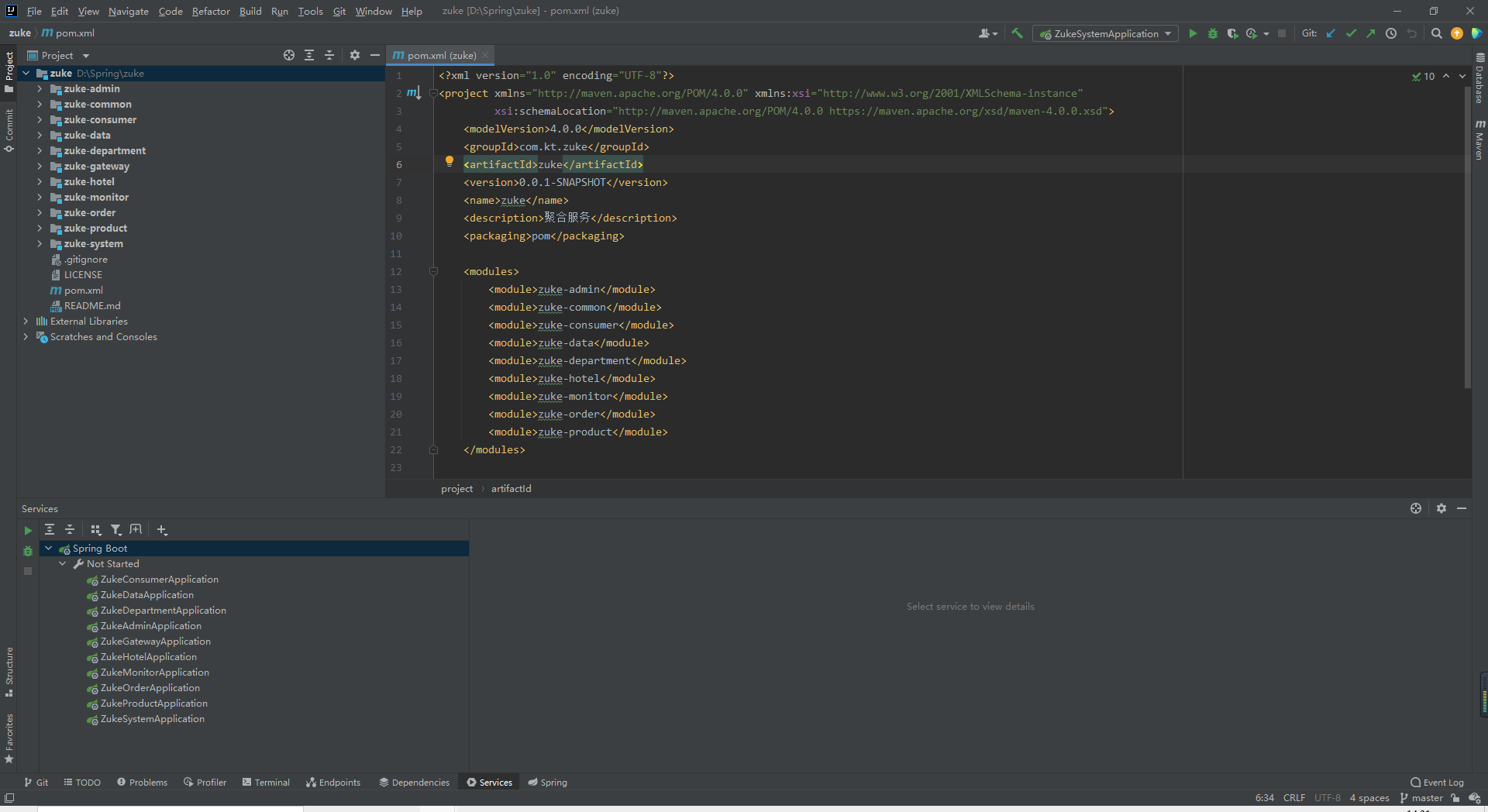Screen dimensions: 1488x812
Task: Select README.md in the Project tree
Action: [x=92, y=305]
